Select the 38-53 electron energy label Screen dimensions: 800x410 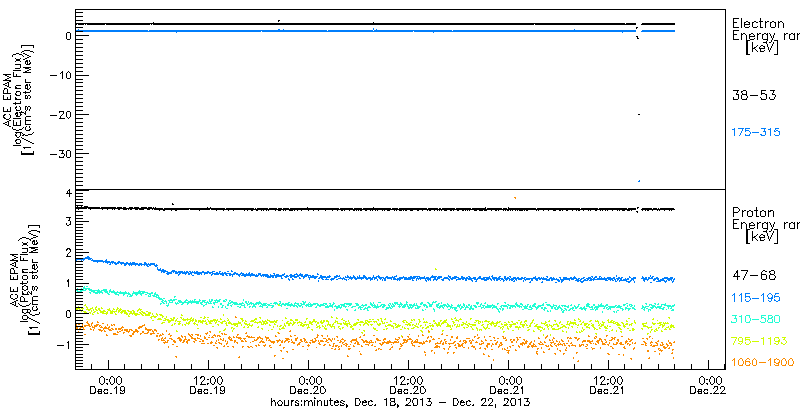pyautogui.click(x=754, y=95)
